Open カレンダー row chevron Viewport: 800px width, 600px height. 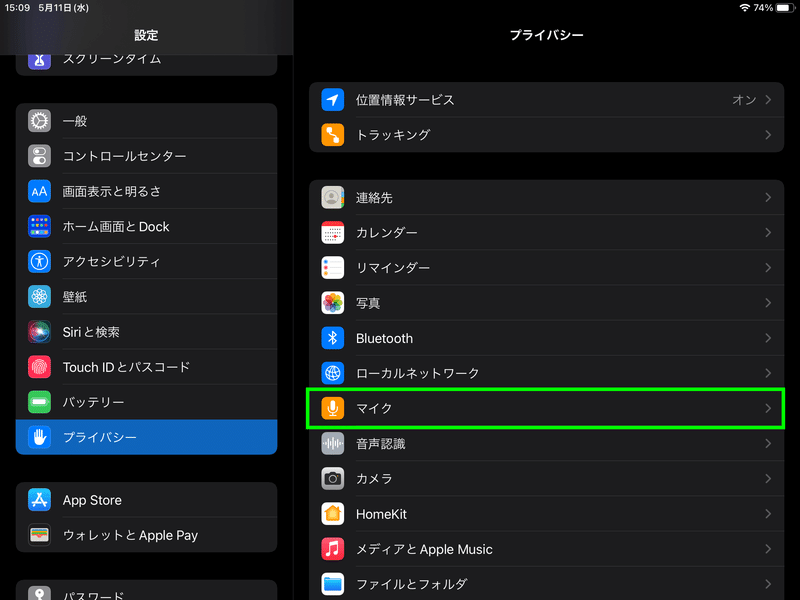coord(768,233)
